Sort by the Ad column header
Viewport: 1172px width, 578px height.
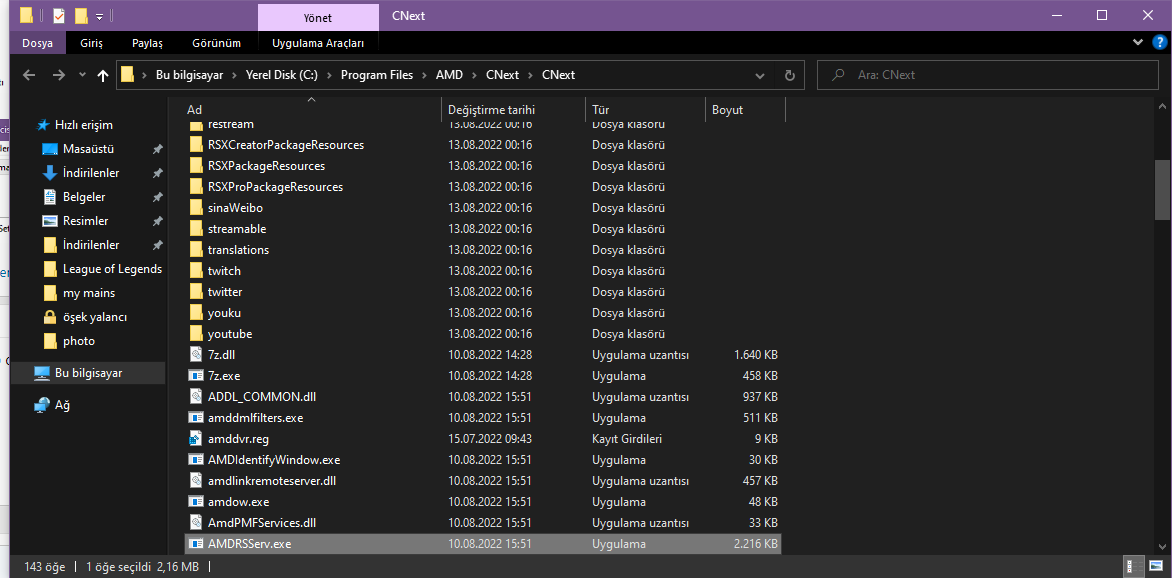pyautogui.click(x=312, y=109)
